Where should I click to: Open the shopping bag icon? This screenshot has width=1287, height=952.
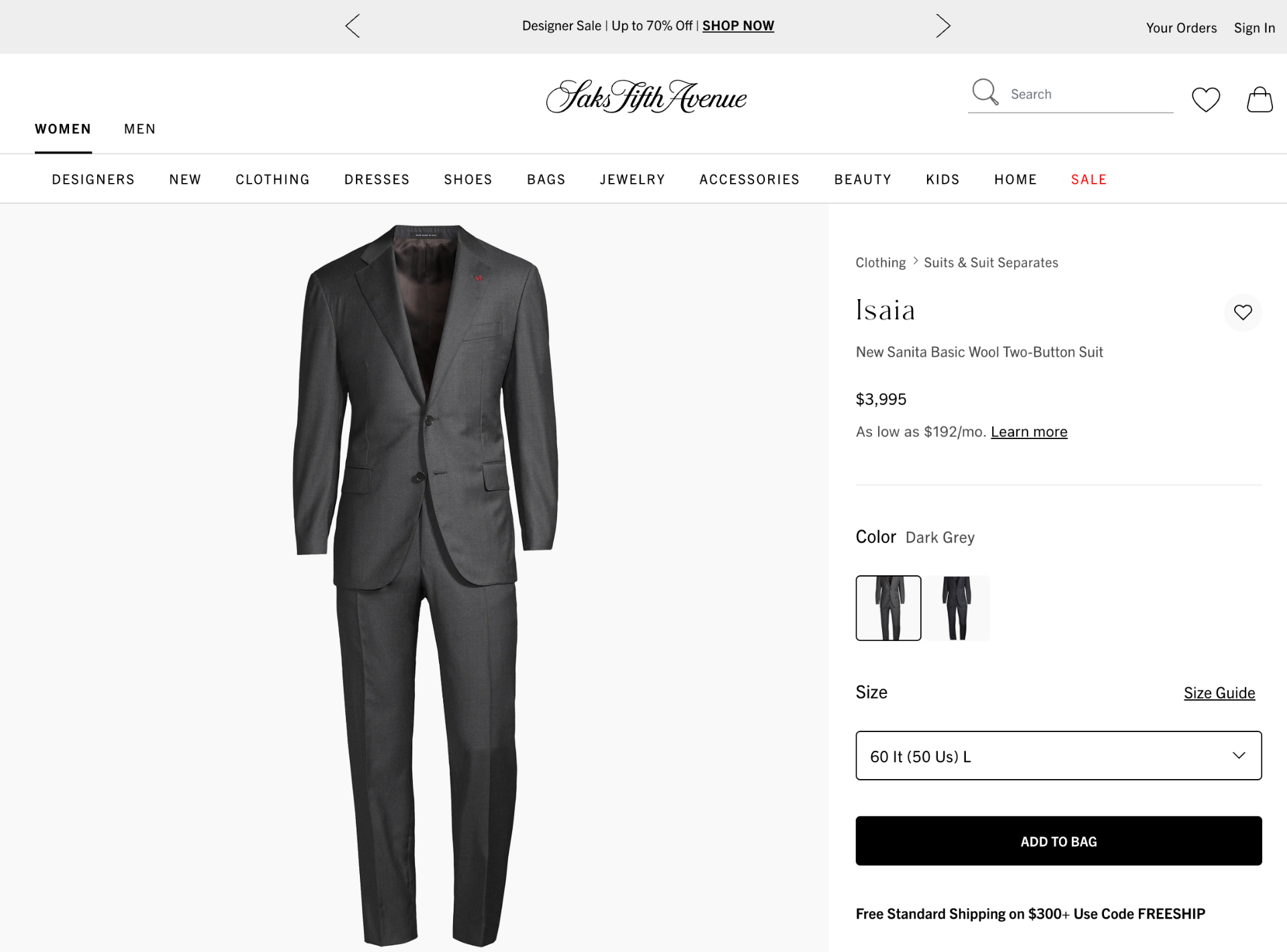pos(1260,99)
